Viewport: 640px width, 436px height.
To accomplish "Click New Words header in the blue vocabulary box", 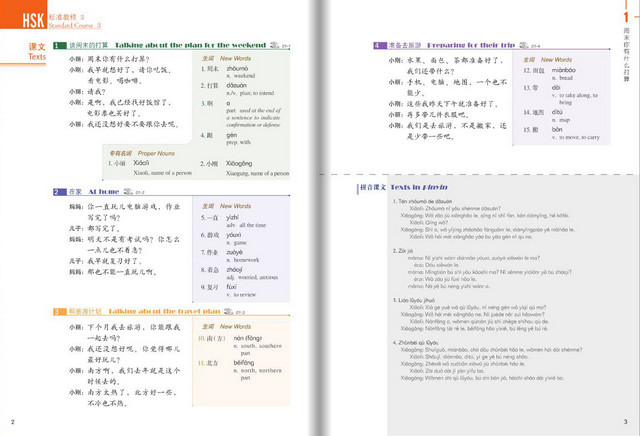I will point(236,206).
